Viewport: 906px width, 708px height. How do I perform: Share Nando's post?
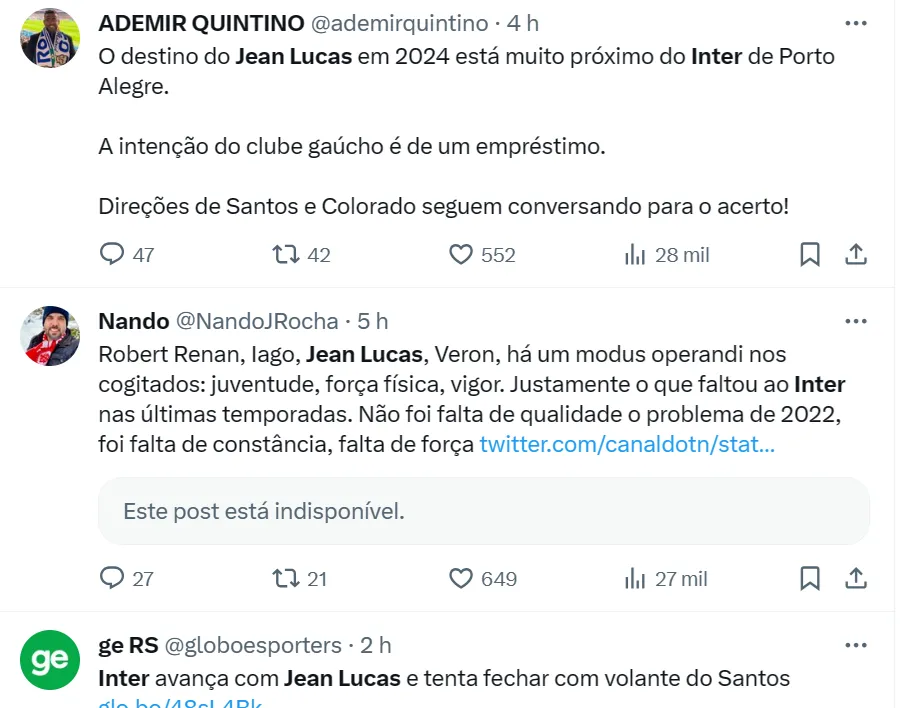click(x=856, y=578)
